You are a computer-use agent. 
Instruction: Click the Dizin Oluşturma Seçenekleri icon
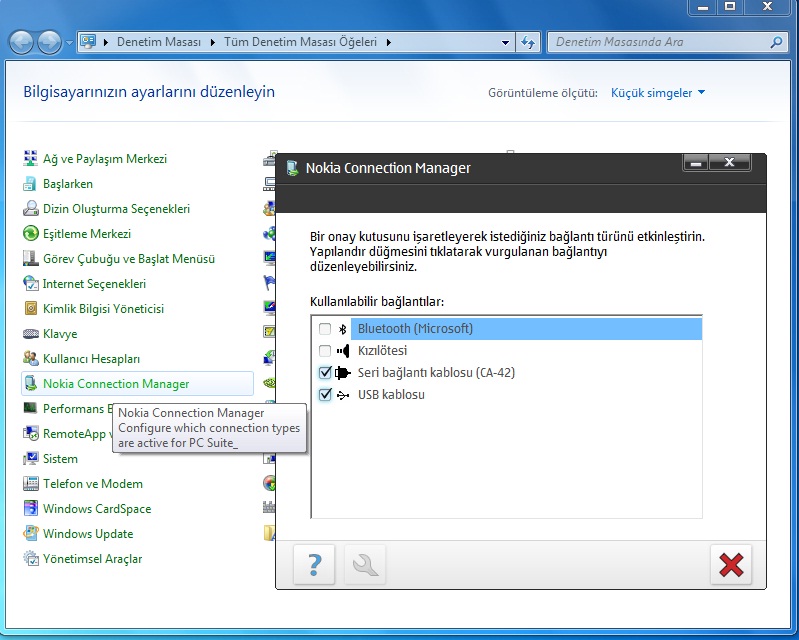31,208
